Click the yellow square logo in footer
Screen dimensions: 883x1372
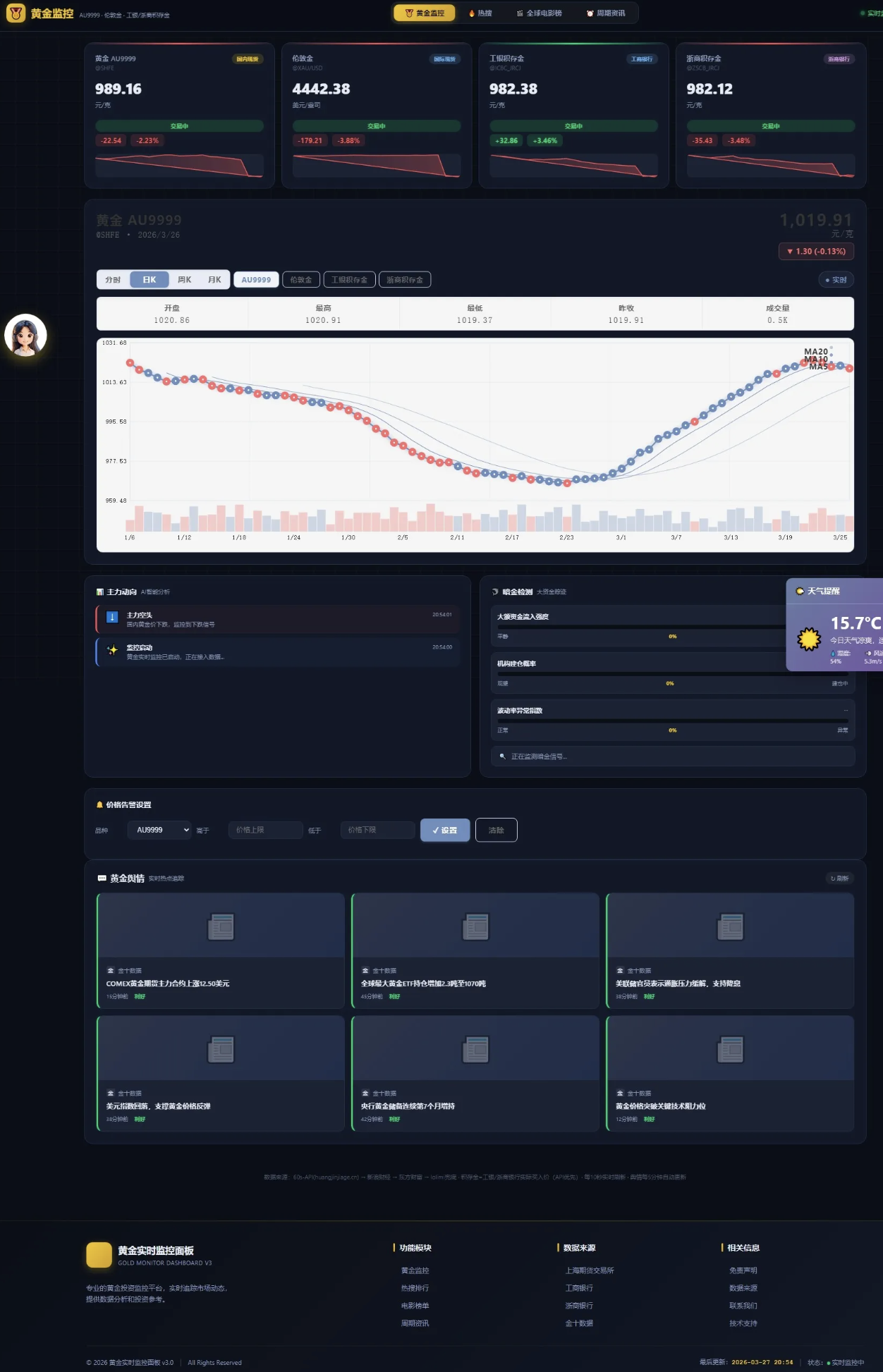click(99, 1255)
